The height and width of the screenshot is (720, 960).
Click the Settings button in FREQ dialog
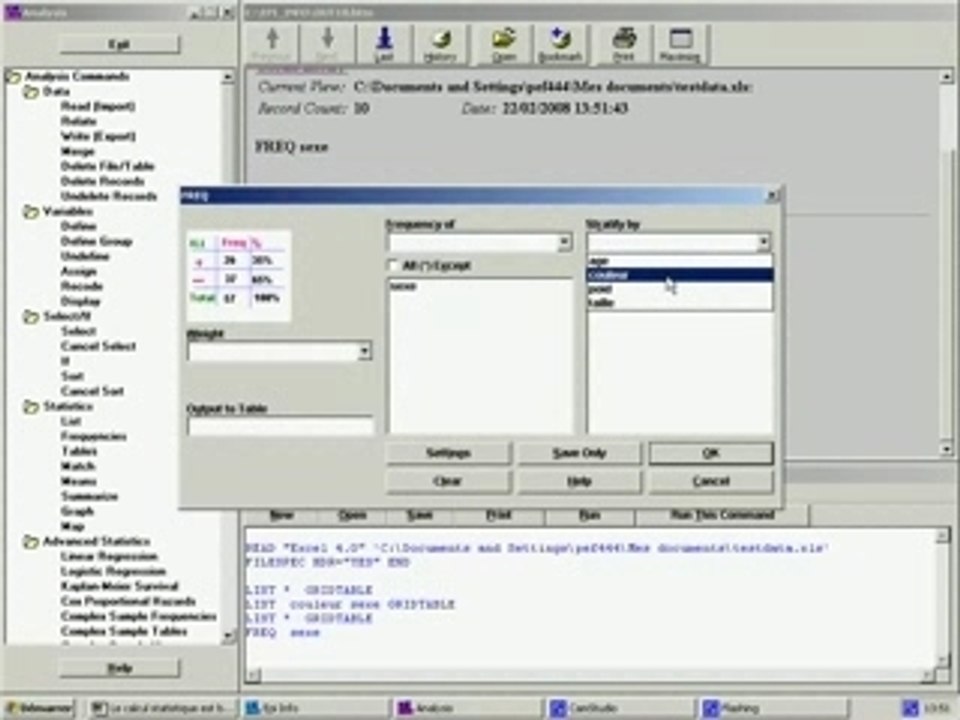pos(447,453)
